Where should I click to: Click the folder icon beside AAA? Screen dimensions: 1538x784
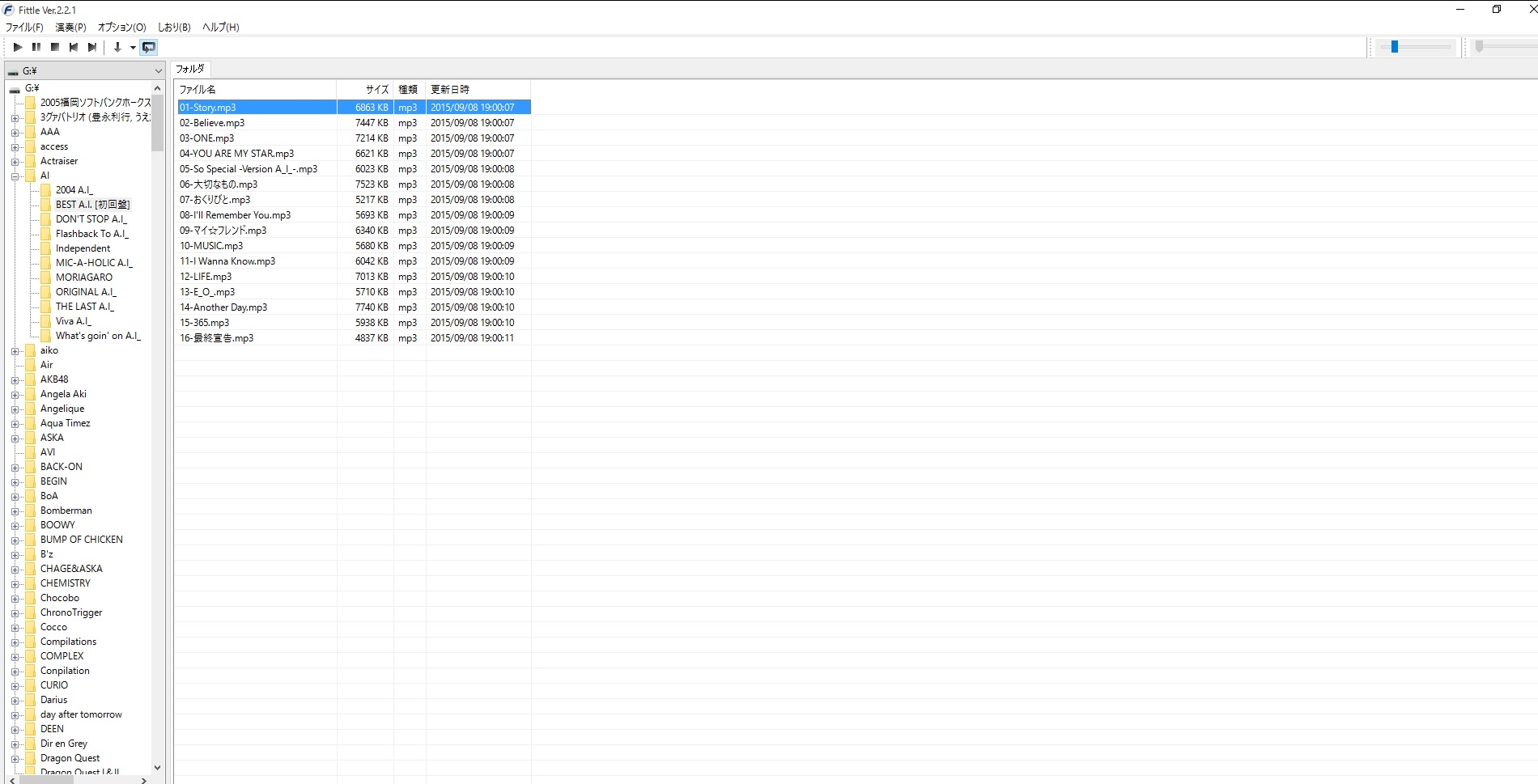coord(30,132)
